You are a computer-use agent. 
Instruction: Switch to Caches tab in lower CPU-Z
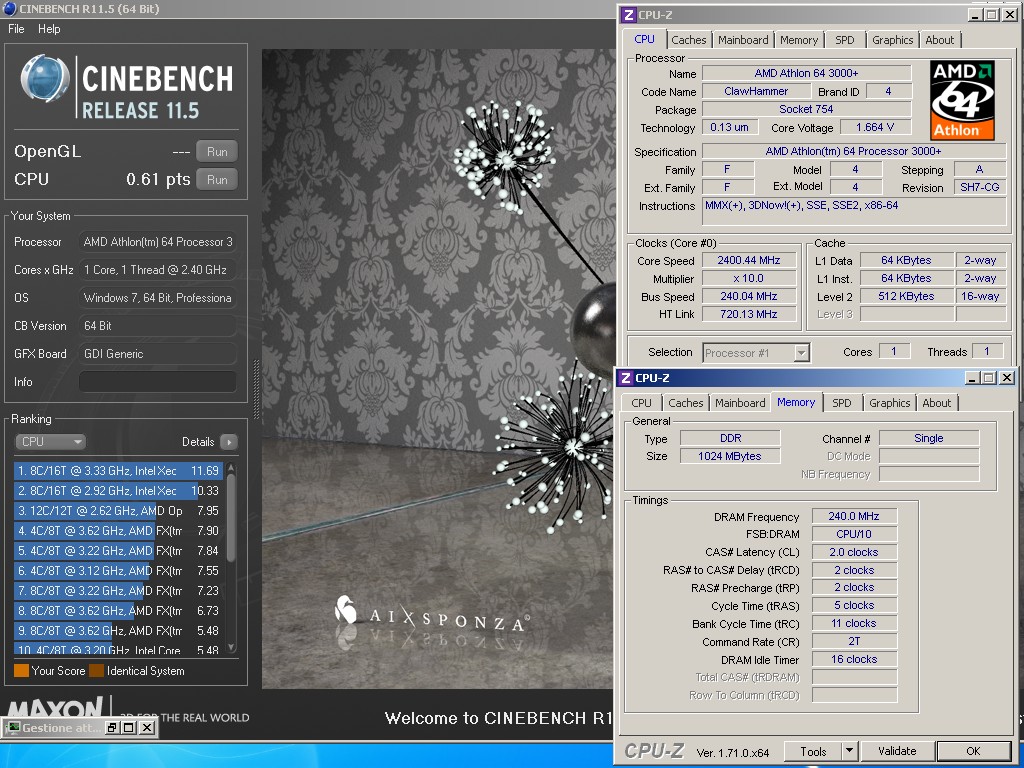[686, 403]
